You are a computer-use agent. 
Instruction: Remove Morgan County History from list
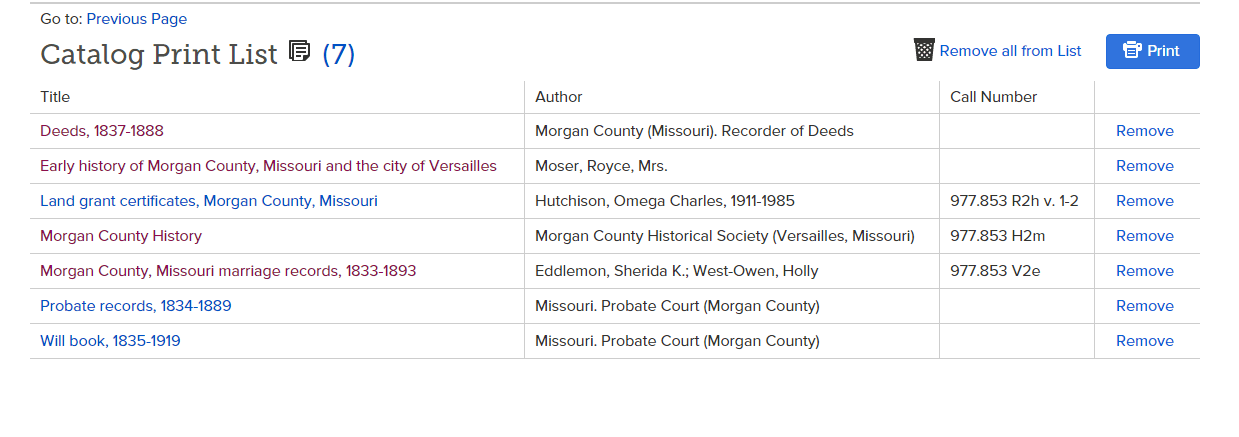[1145, 236]
